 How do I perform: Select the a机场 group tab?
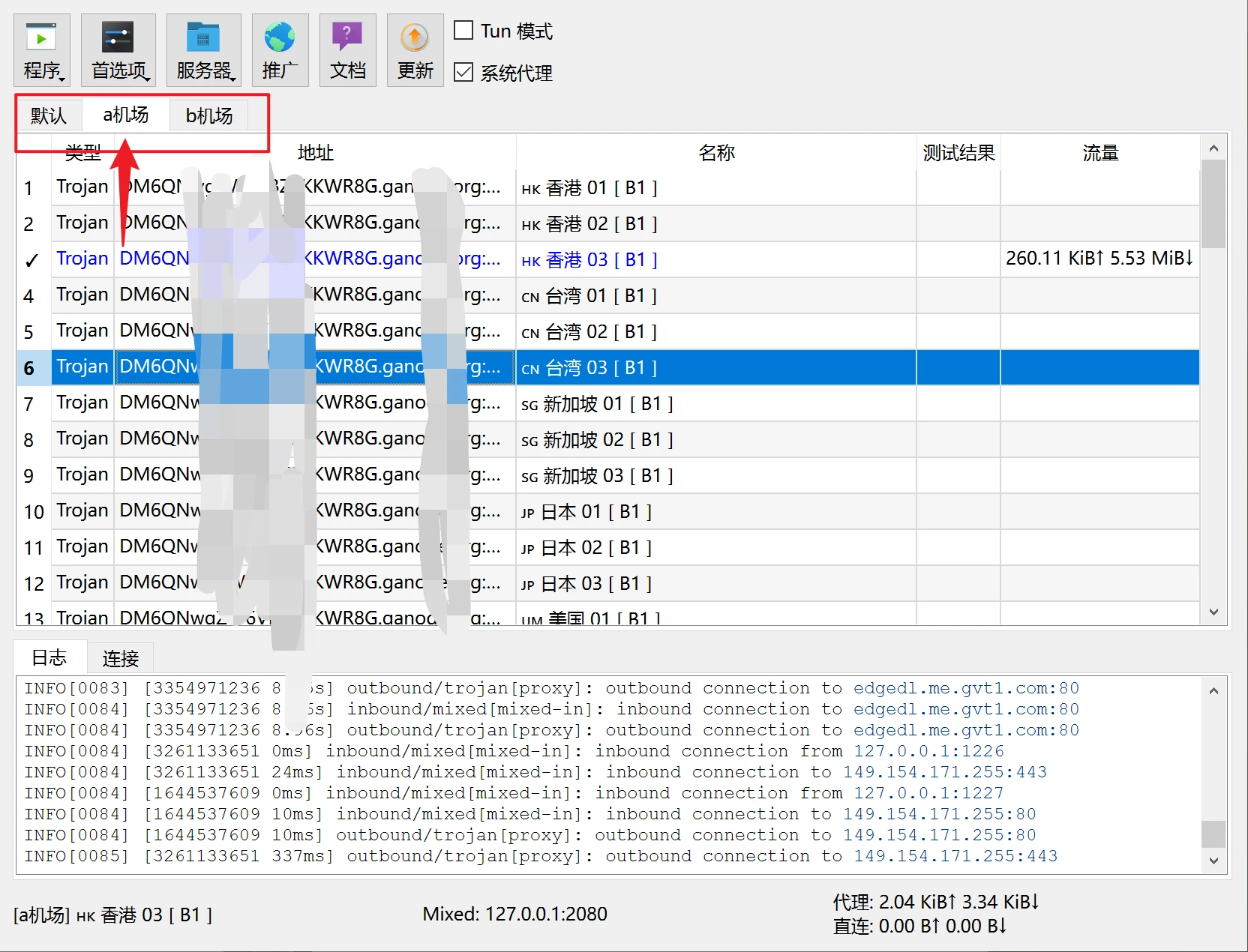(126, 115)
